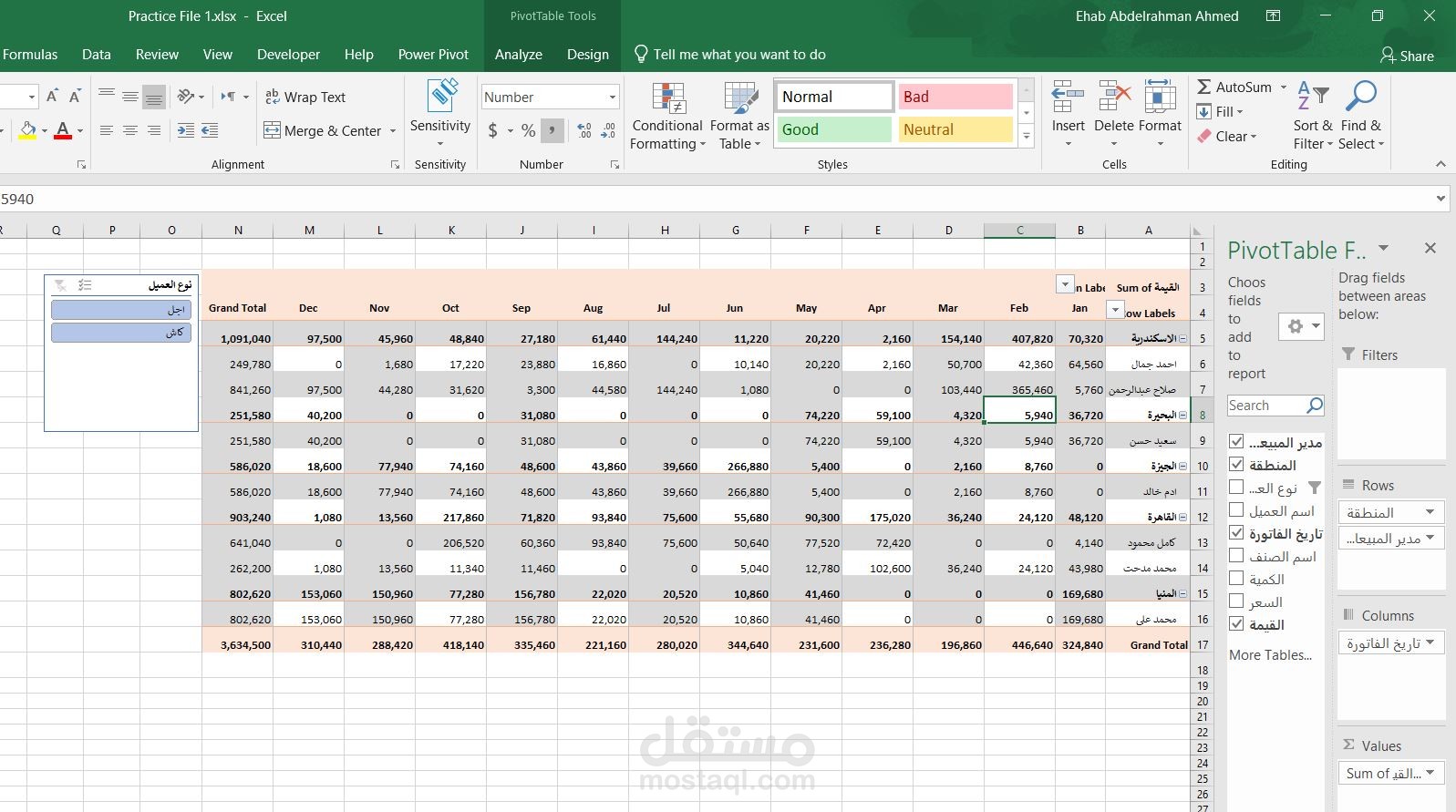Screen dimensions: 1456x812
Task: Click the PivotTable fields Search box
Action: coord(1275,406)
